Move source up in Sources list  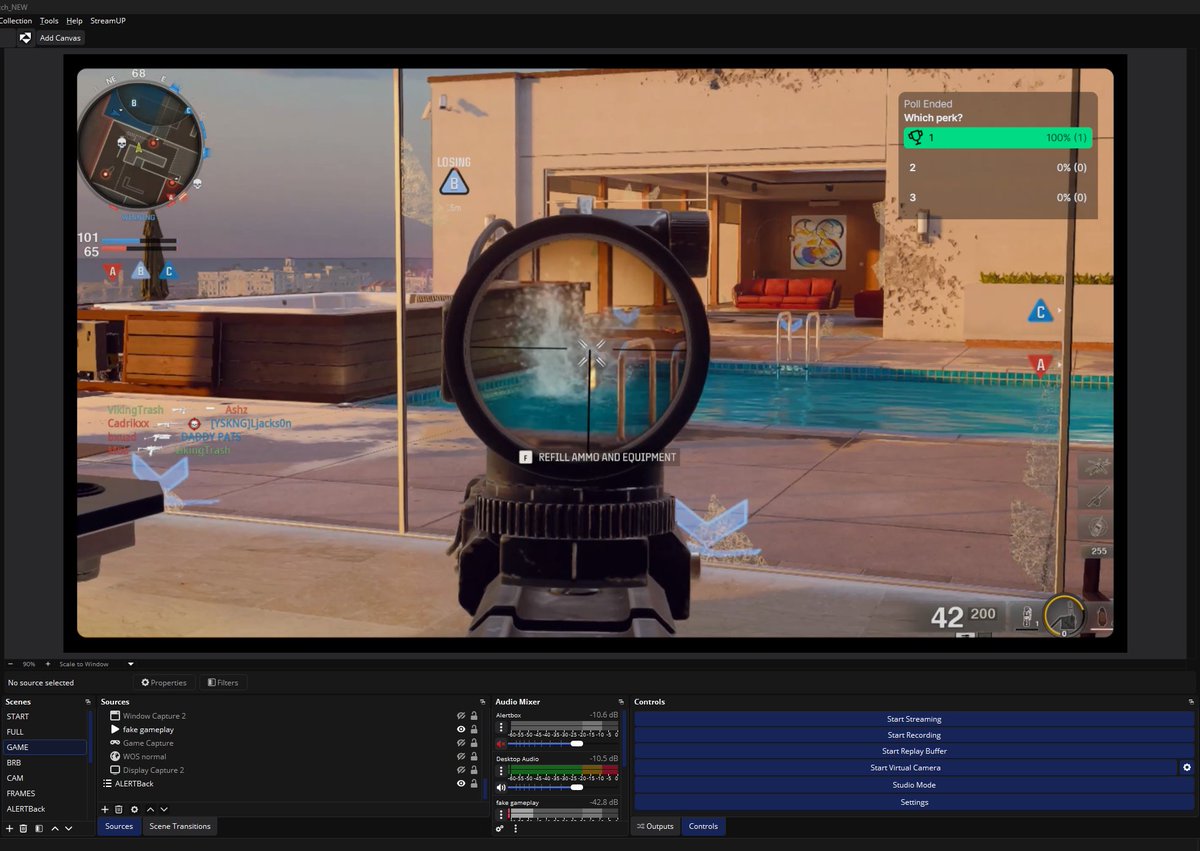click(150, 809)
